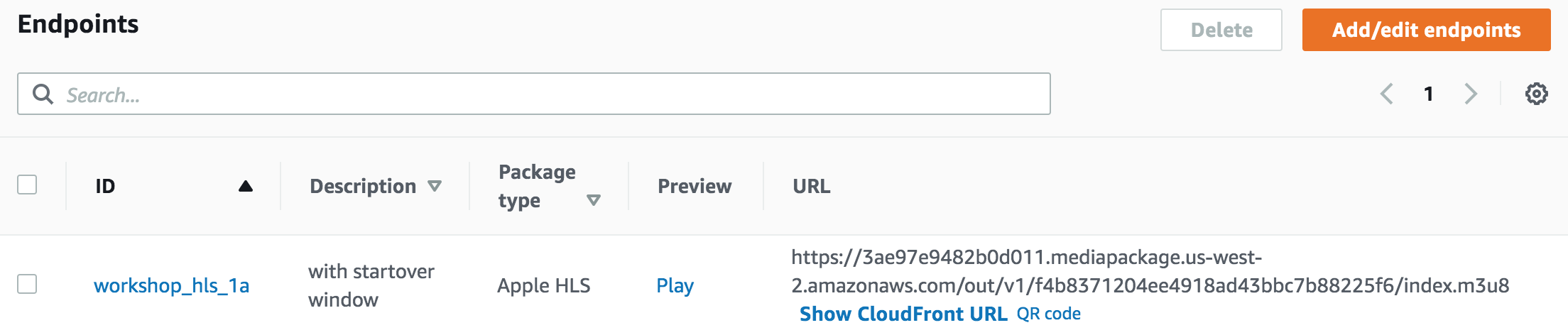Click the Package type column header
The image size is (1568, 335).
[x=537, y=186]
